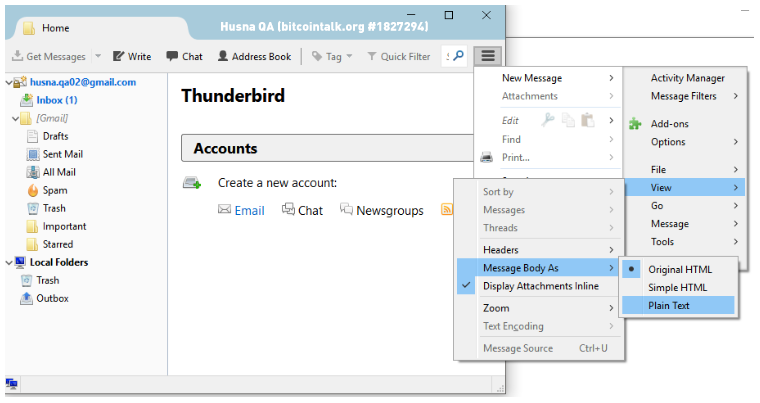This screenshot has width=760, height=403.
Task: Open the Message Filters submenu
Action: [x=685, y=96]
